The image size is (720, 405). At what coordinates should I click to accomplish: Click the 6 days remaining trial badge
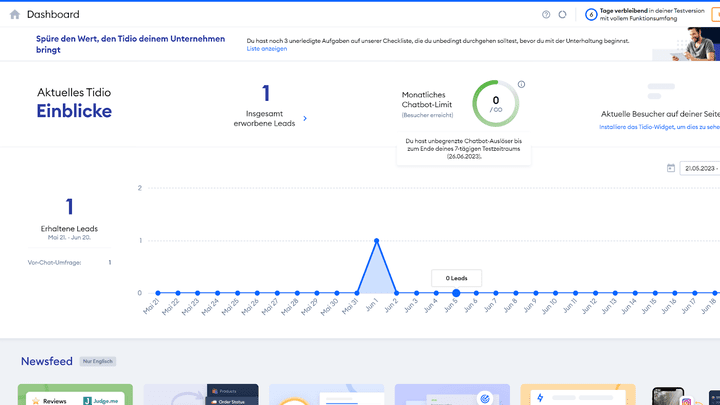(591, 15)
